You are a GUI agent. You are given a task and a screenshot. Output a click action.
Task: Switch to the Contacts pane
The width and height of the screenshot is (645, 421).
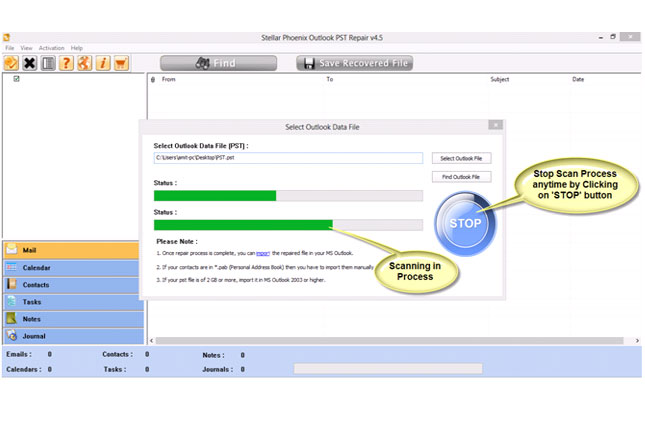[71, 285]
